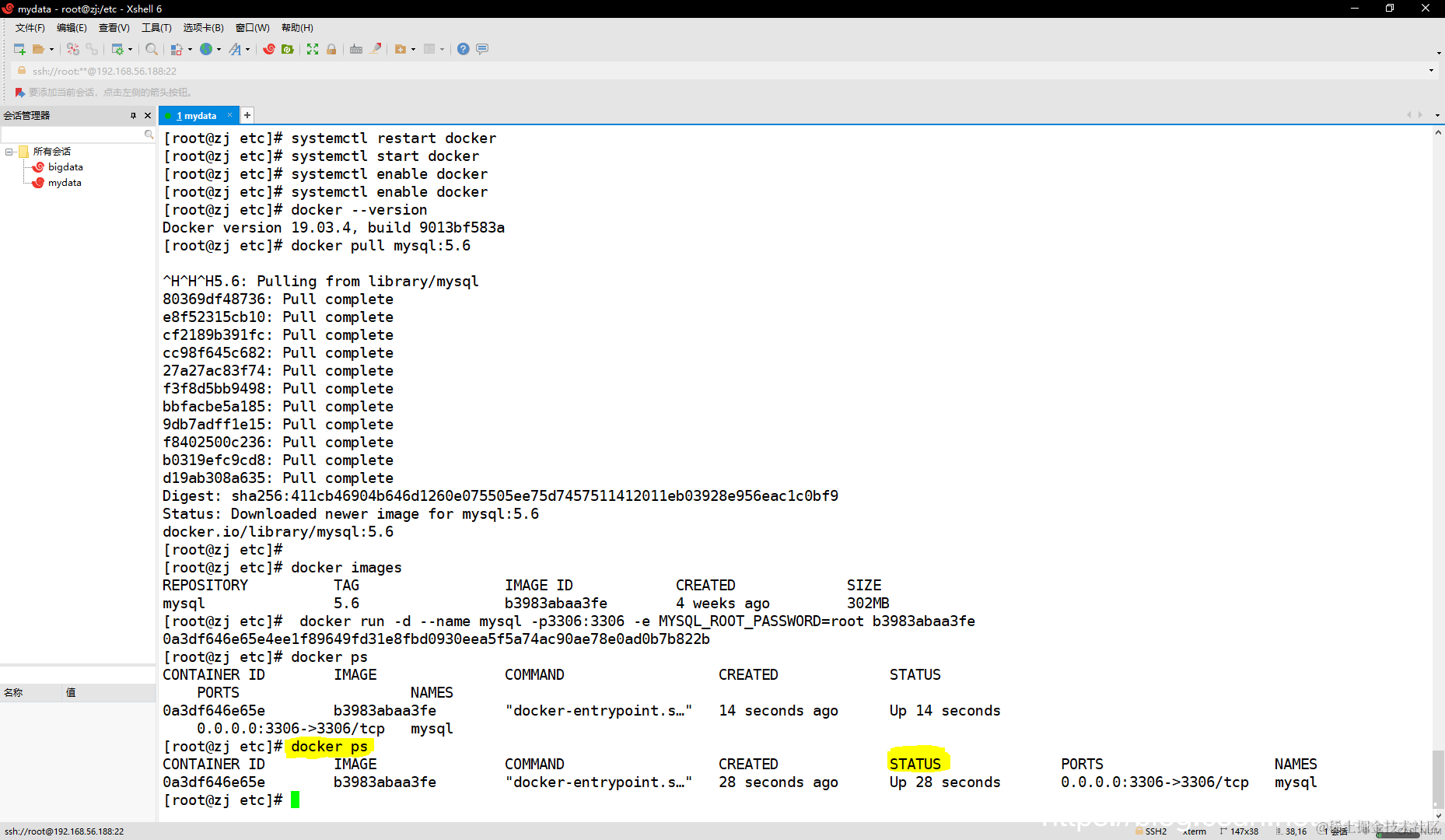The image size is (1445, 840).
Task: Toggle full screen with the green arrows icon
Action: (x=313, y=49)
